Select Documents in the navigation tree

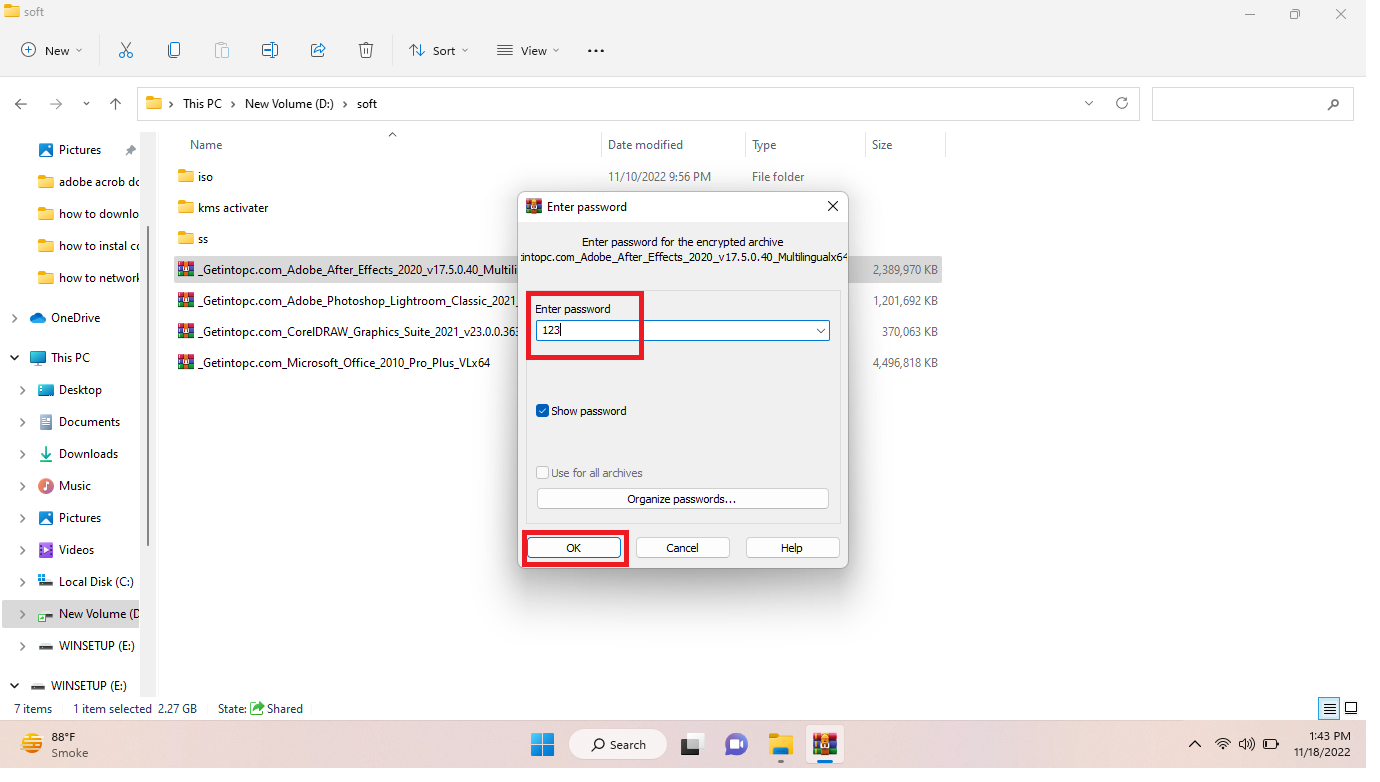[x=89, y=422]
